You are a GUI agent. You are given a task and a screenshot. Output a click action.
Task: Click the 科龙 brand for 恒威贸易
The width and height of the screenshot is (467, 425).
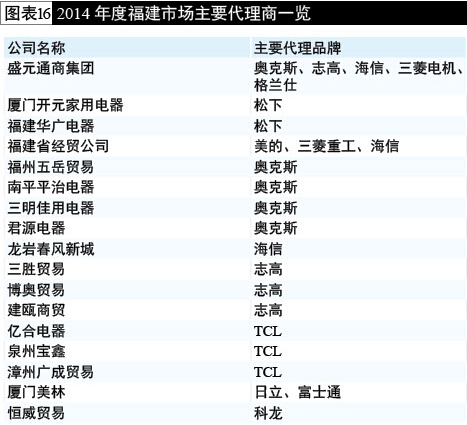[x=268, y=413]
